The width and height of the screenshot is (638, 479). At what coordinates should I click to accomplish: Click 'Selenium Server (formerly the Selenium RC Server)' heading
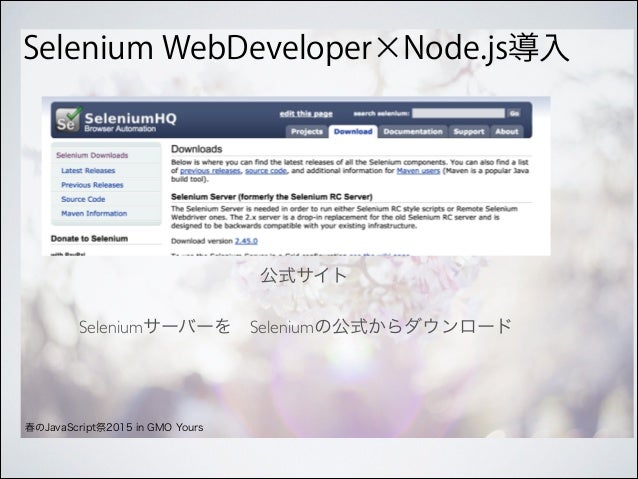(x=271, y=197)
